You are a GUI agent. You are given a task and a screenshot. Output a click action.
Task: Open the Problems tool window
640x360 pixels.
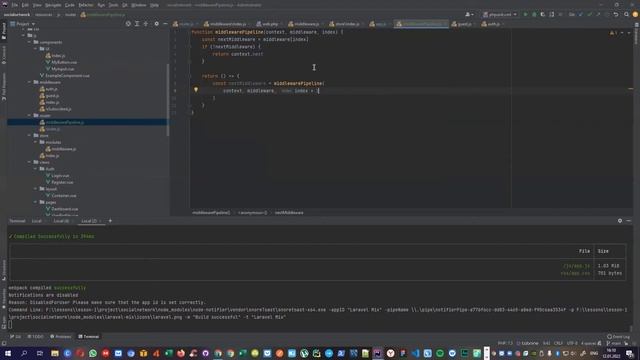61,337
